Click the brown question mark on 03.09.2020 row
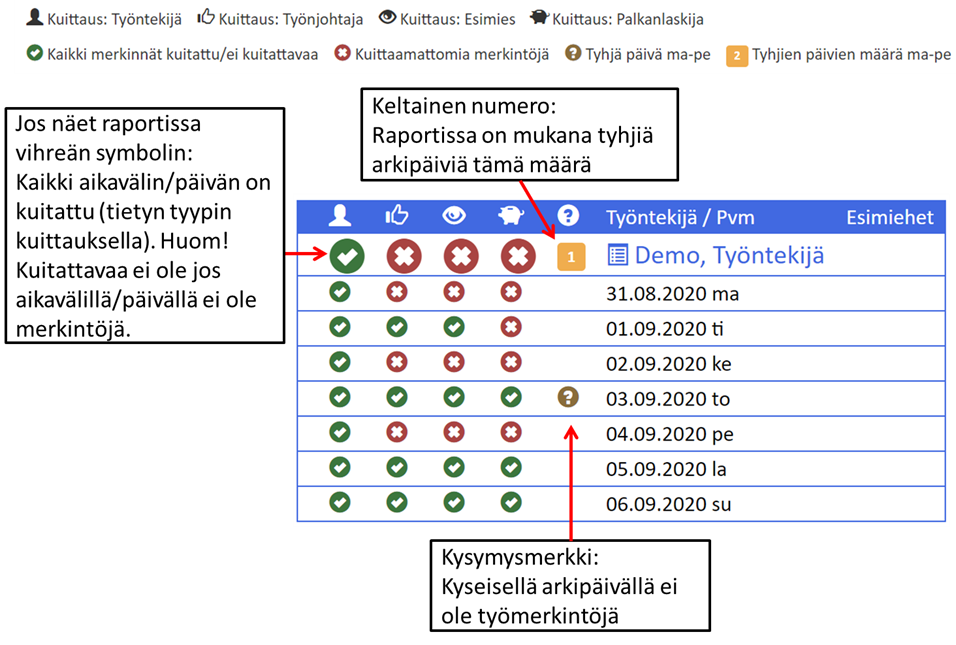This screenshot has width=956, height=645. click(x=568, y=398)
